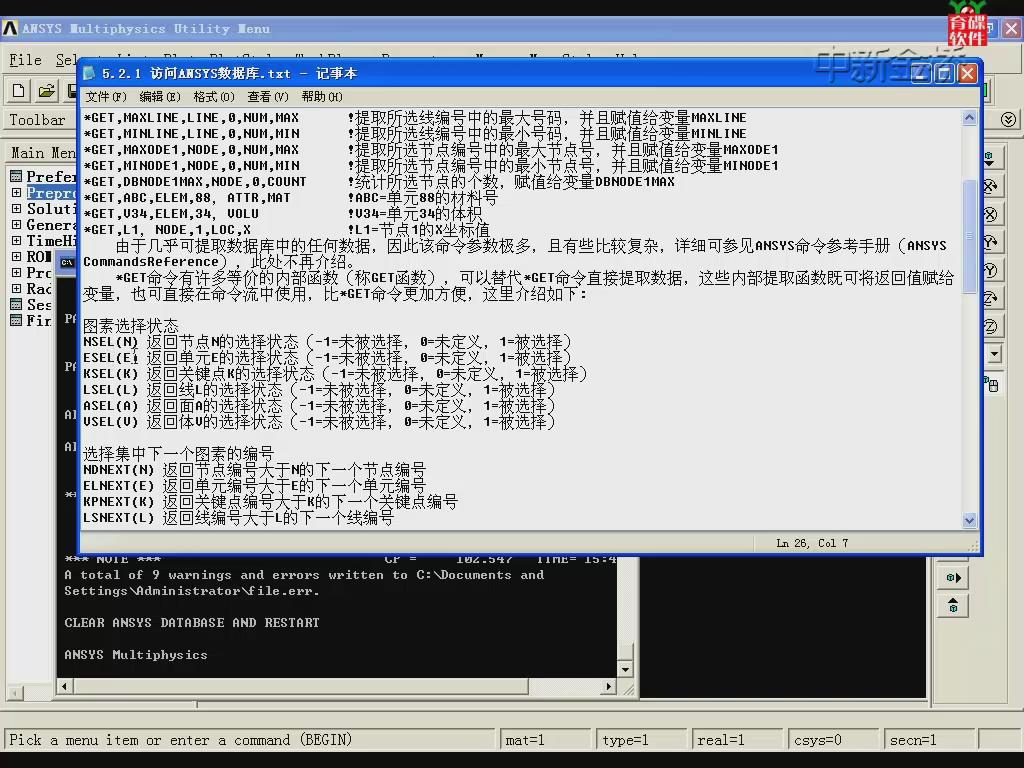Click the secn=1 status bar field

(x=930, y=740)
